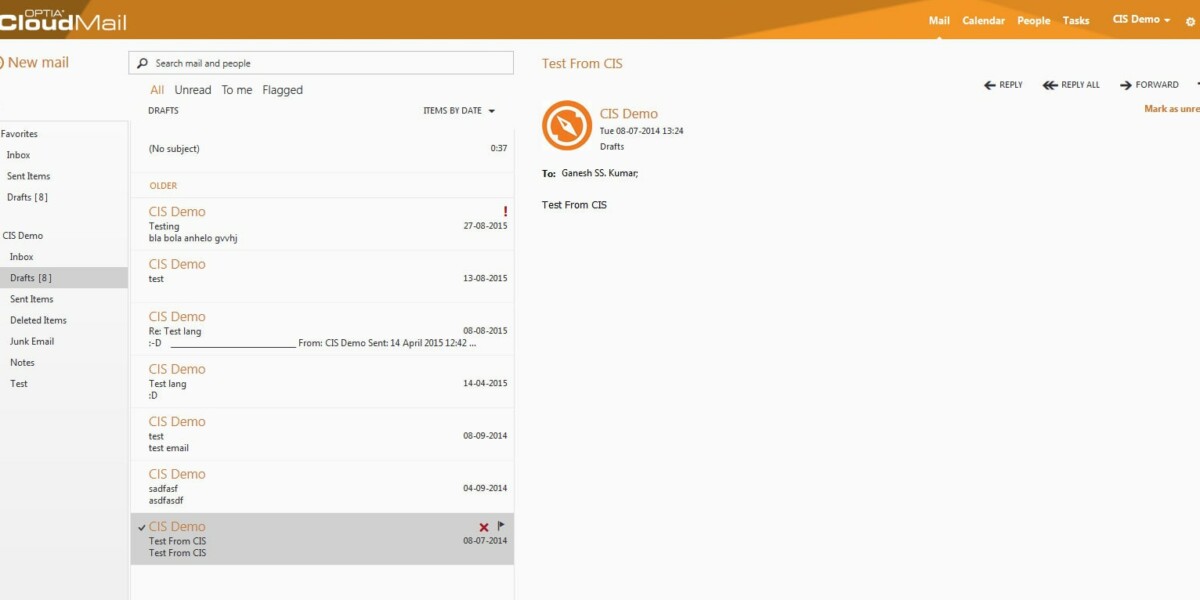
Task: Open the CIS Demo account dropdown
Action: coord(1140,19)
